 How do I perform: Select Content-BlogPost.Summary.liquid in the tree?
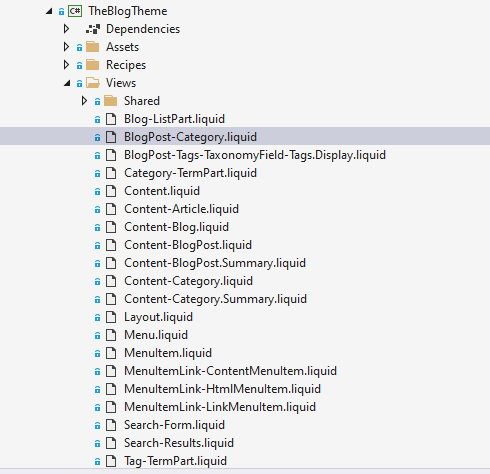(x=215, y=263)
